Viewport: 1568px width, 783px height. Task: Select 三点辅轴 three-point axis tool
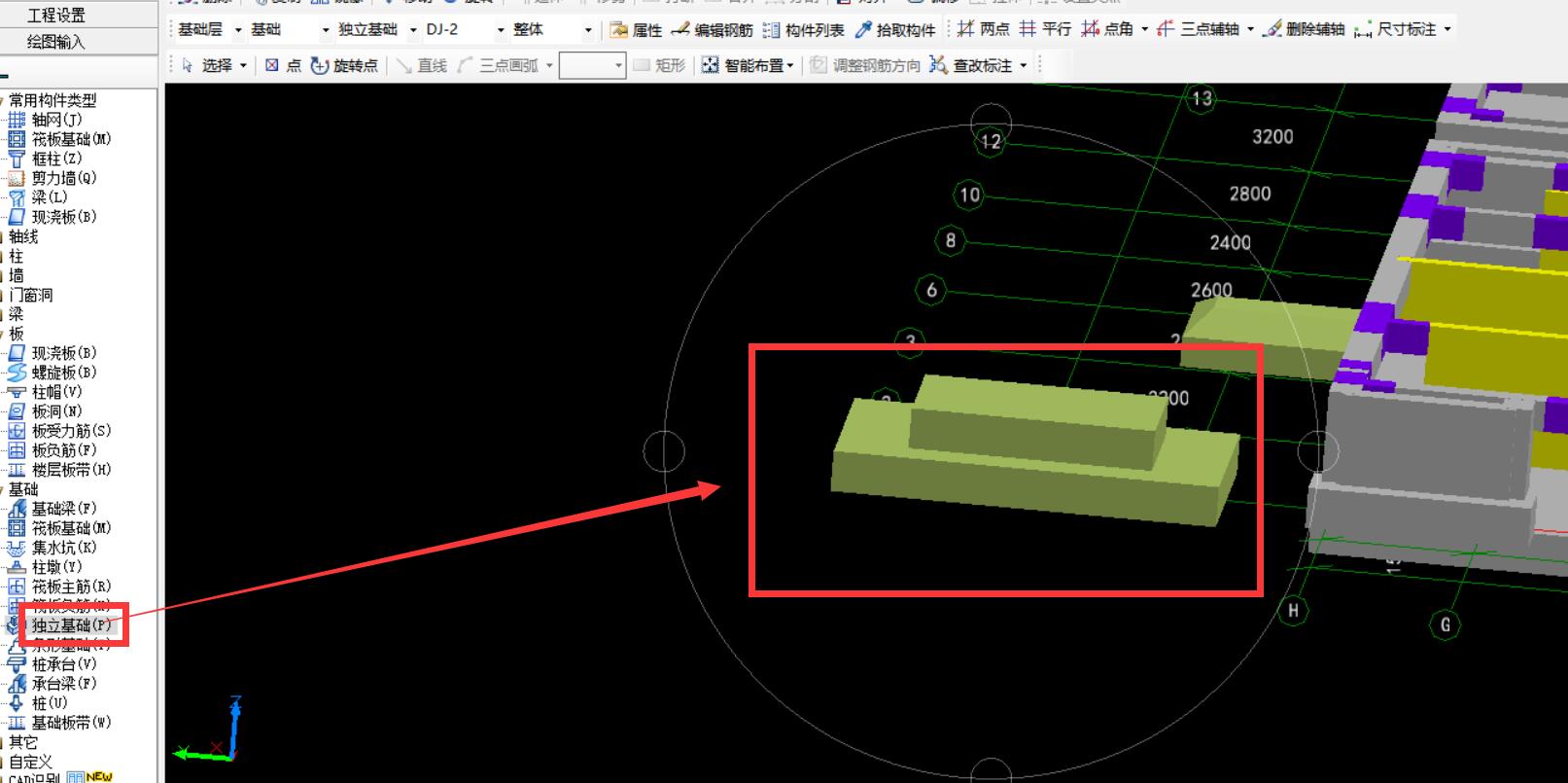coord(1198,29)
